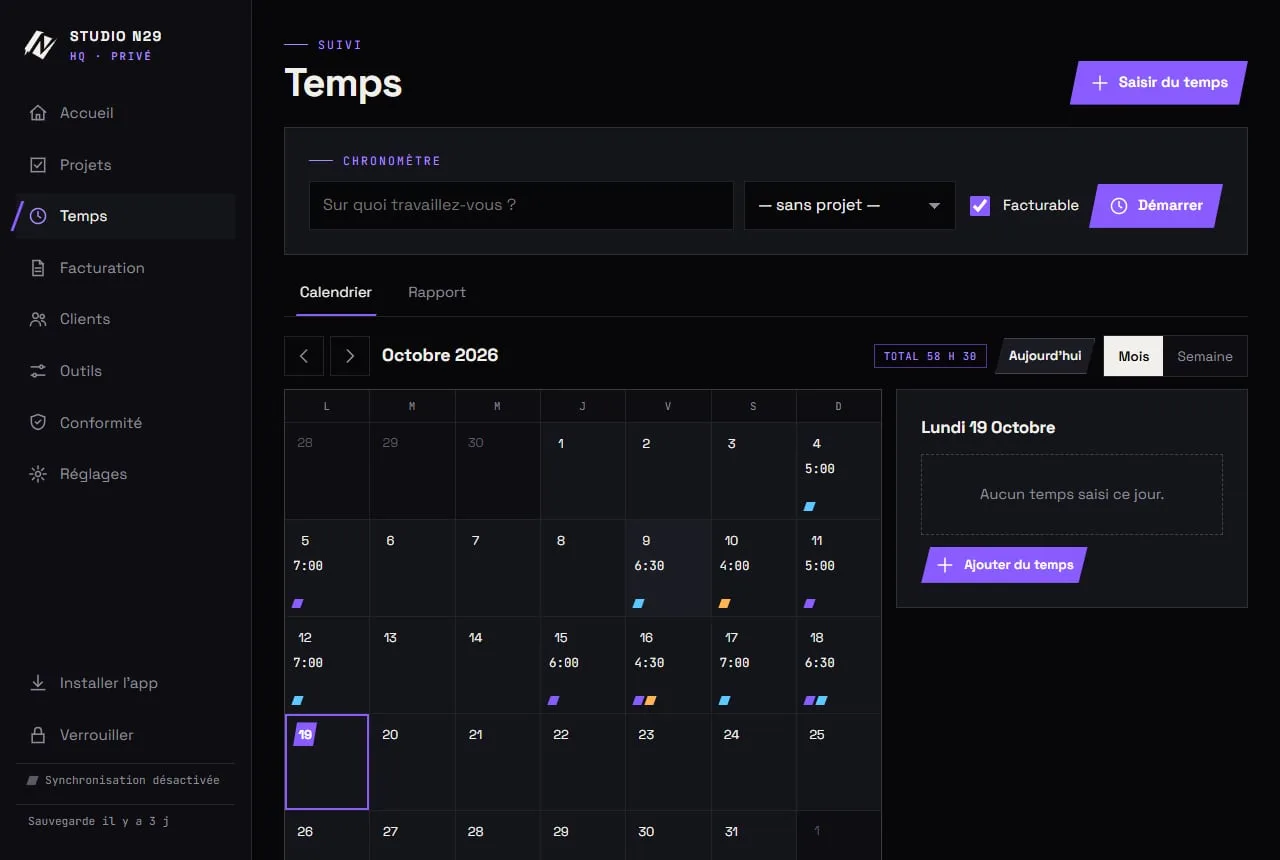
Task: Click the Installer l'app download icon
Action: (38, 683)
